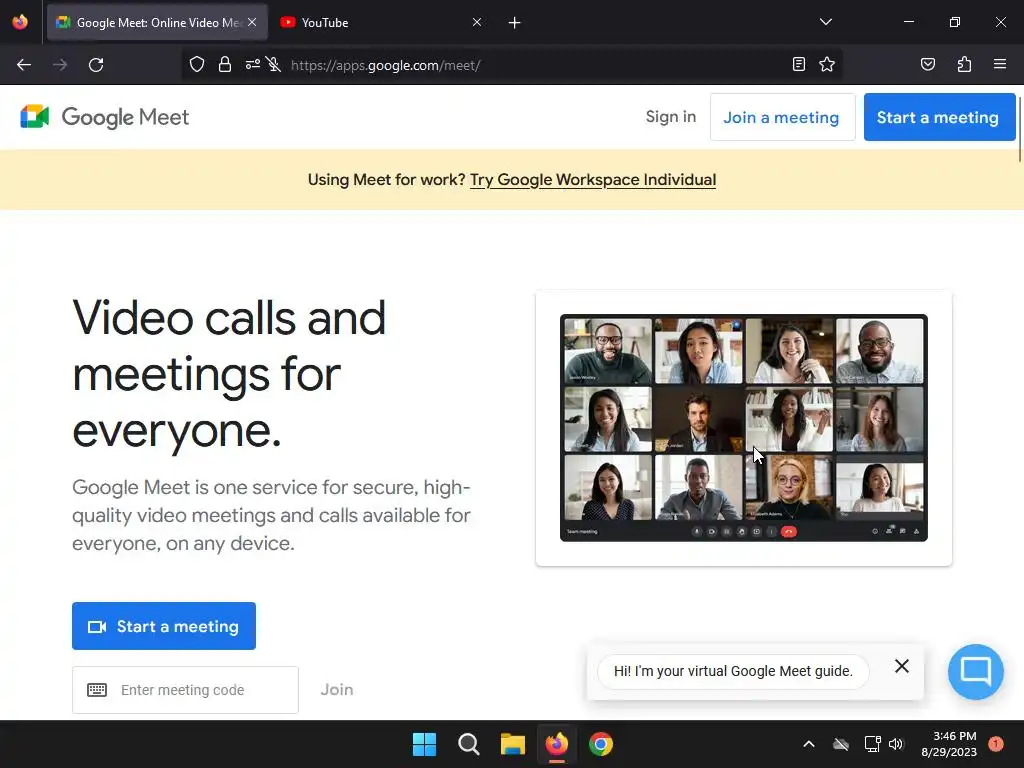Open site permissions icon in address bar
Screen dimensions: 1024x768
253,65
